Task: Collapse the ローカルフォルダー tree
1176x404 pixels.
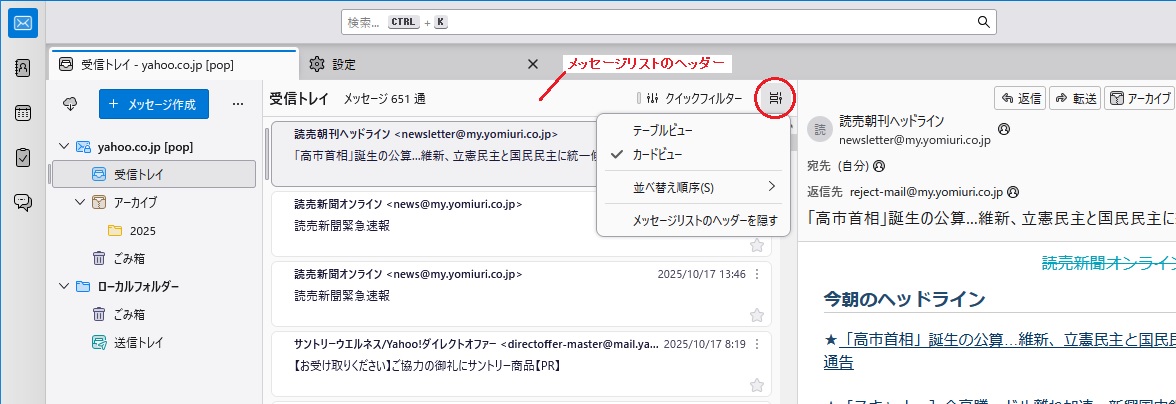Action: [64, 286]
